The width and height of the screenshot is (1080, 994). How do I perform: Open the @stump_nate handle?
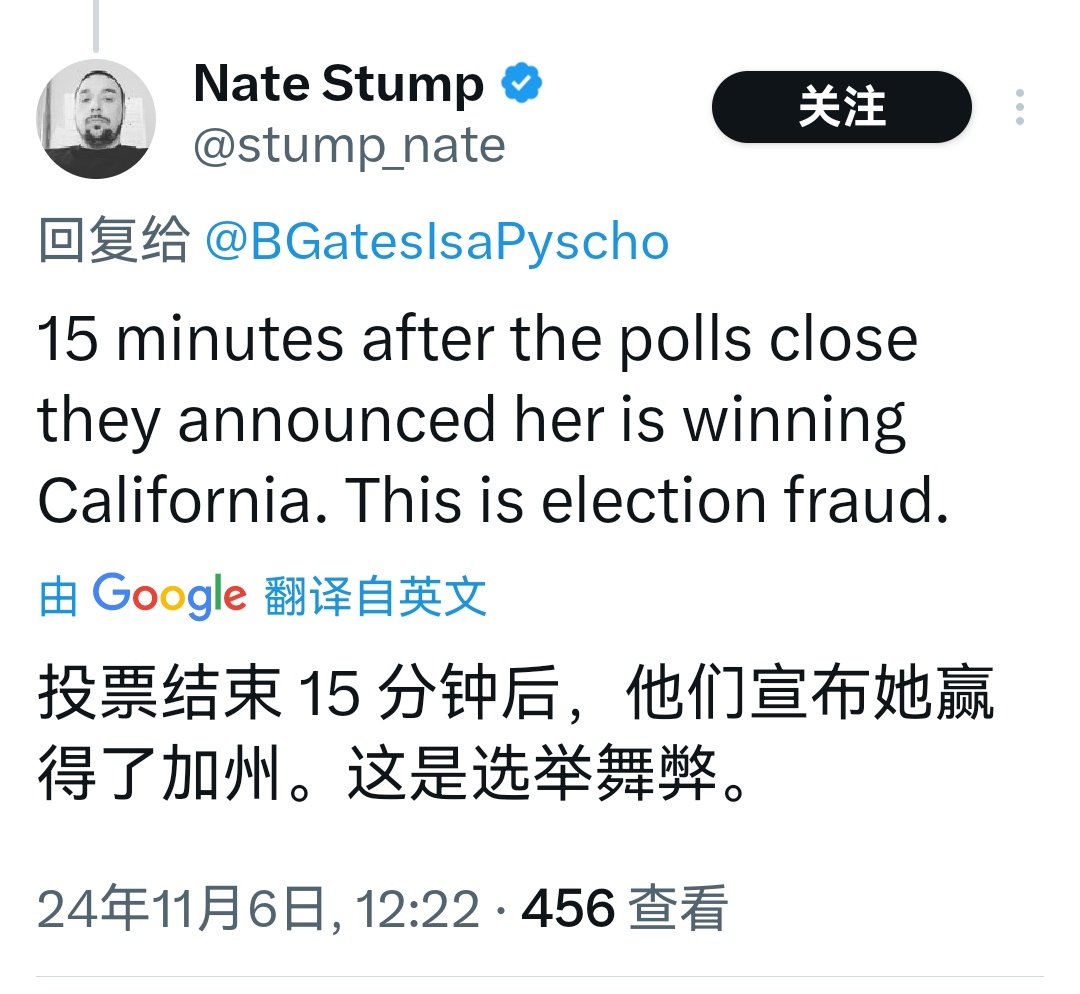[349, 146]
